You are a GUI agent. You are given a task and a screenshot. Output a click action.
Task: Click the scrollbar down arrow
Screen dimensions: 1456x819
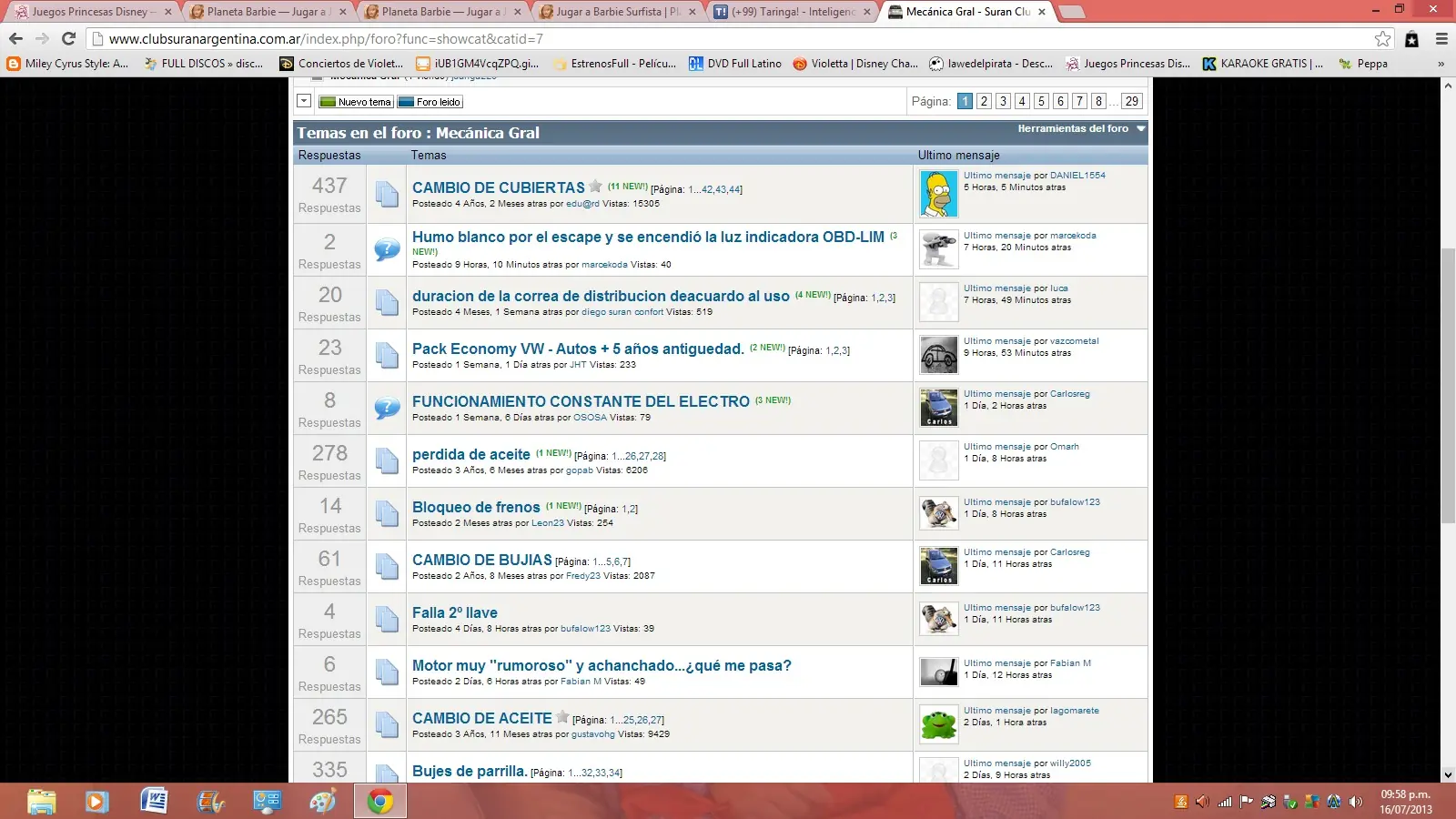(1448, 774)
